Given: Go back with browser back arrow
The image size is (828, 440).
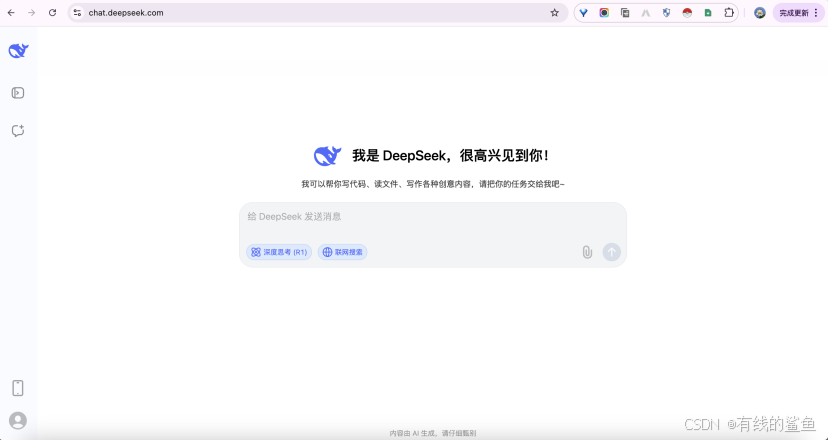Looking at the screenshot, I should click(x=11, y=13).
